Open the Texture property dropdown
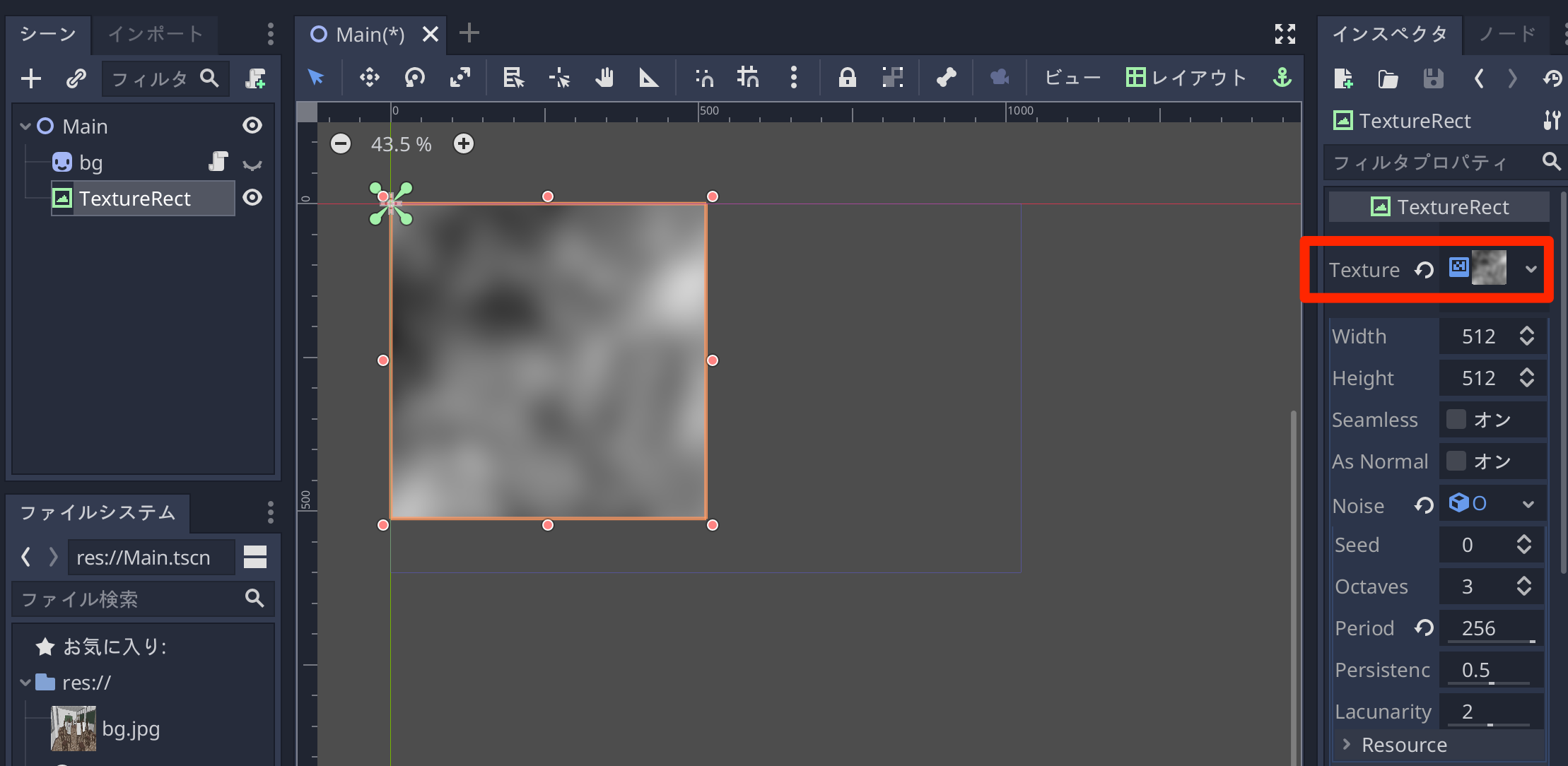 [x=1532, y=269]
